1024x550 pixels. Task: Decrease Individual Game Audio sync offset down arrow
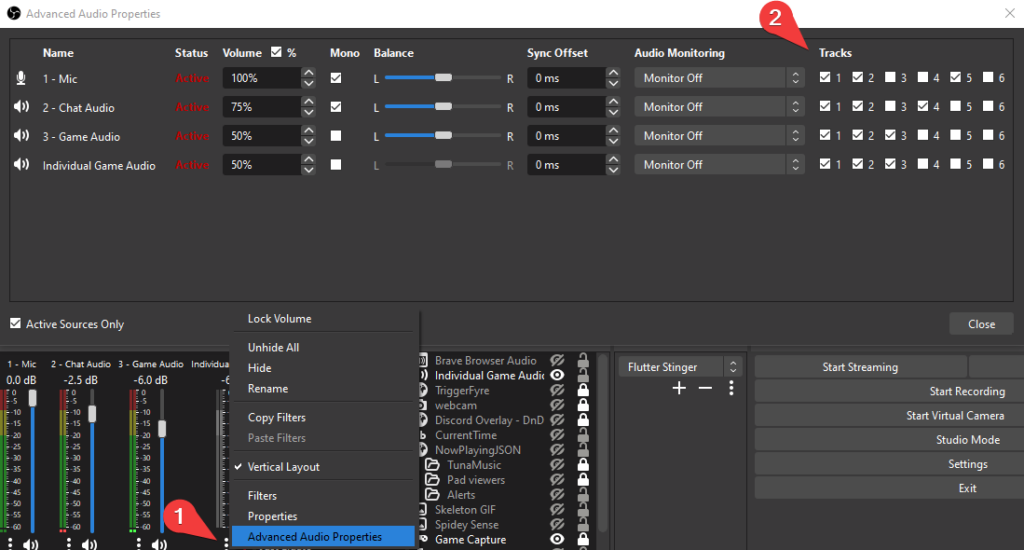[x=613, y=170]
